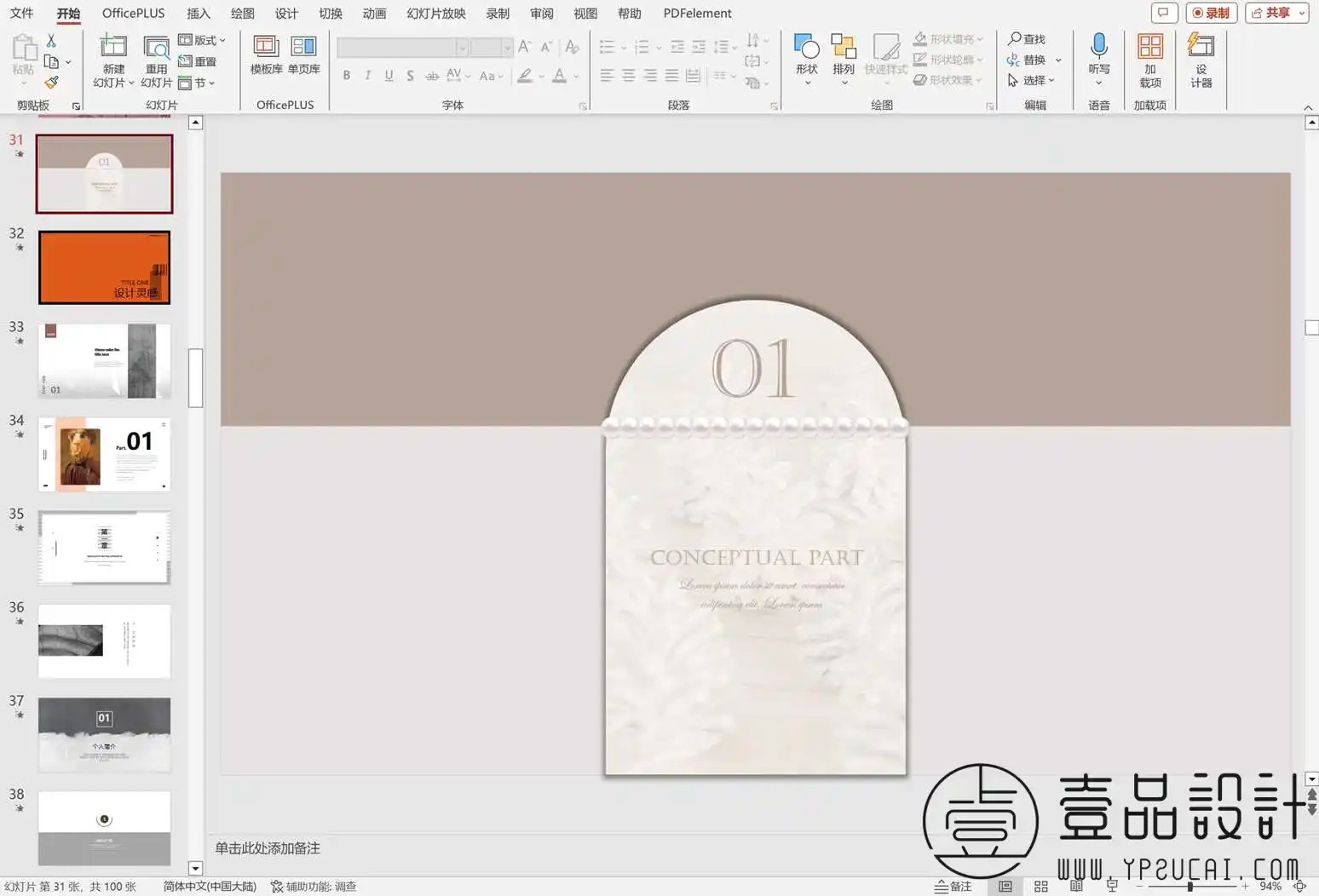Switch to the OfficePLUS tab

click(134, 13)
